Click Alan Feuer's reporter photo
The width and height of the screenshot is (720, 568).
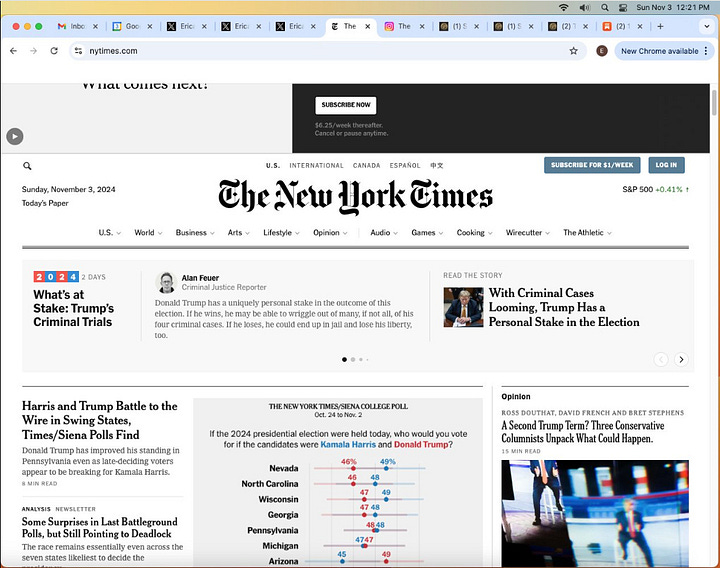coord(166,282)
